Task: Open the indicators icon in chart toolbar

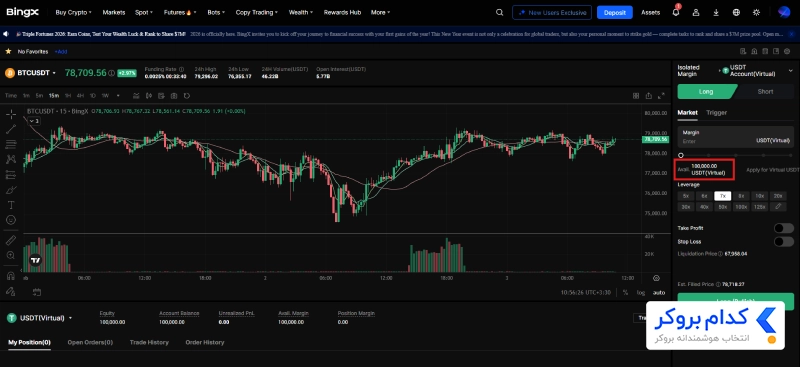Action: click(136, 95)
